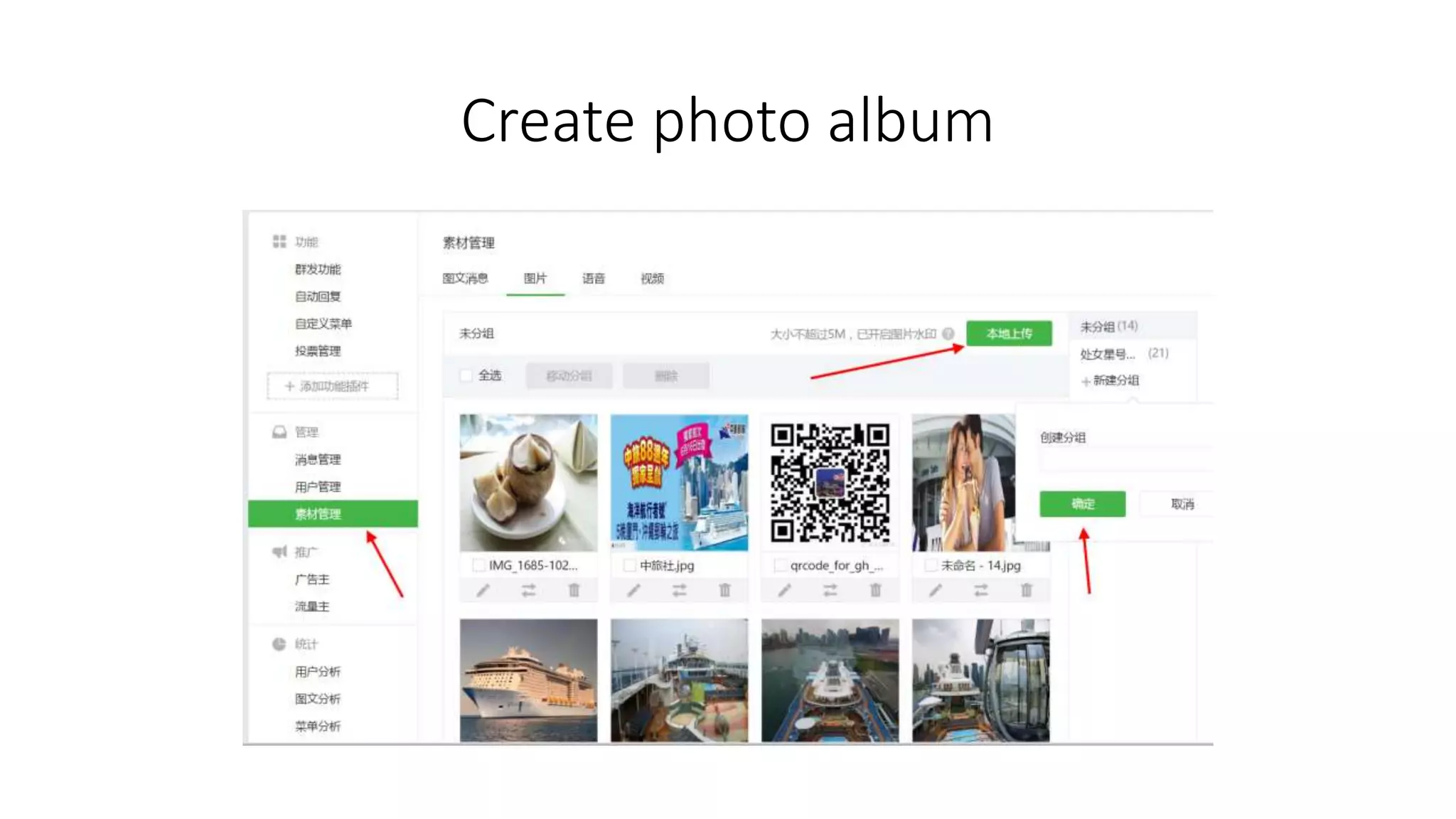Open 投票管理 in the sidebar

[x=318, y=351]
